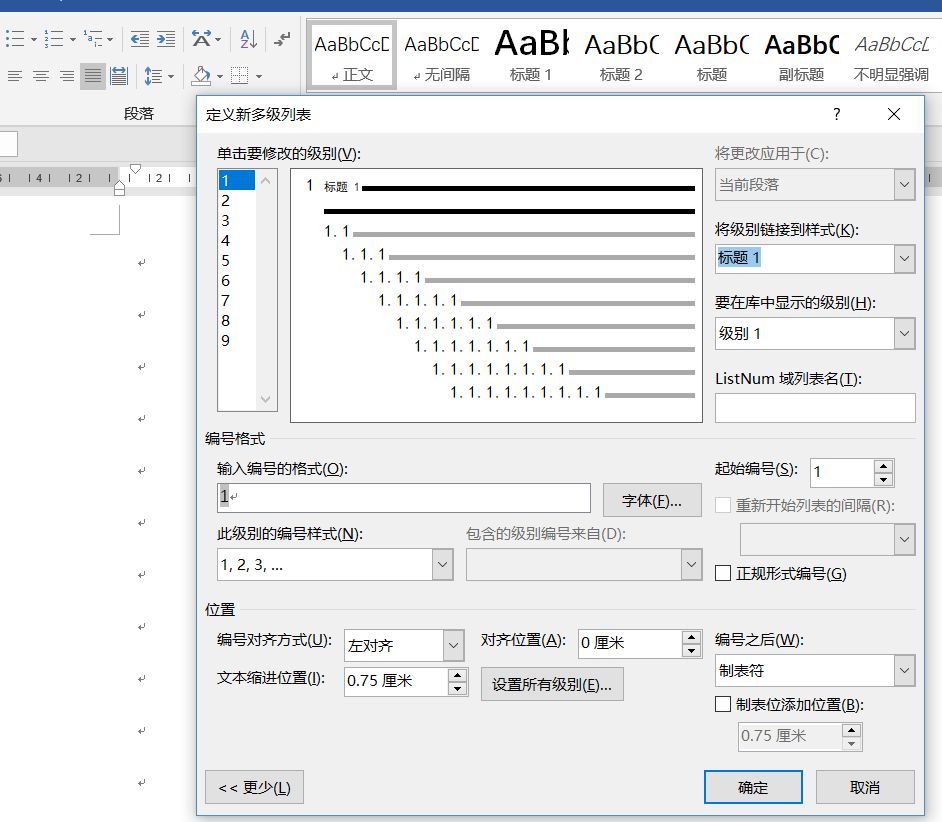Viewport: 942px width, 822px height.
Task: Align text left in ribbon
Action: (14, 76)
